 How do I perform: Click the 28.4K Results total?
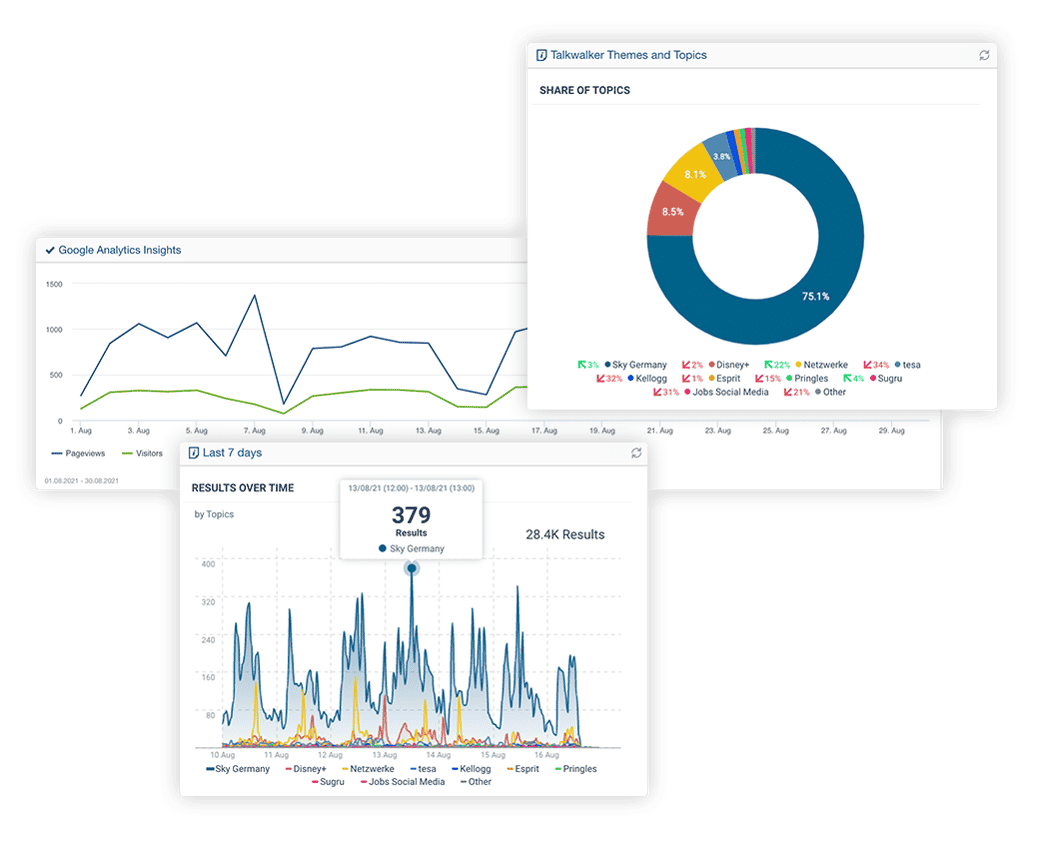pos(565,535)
